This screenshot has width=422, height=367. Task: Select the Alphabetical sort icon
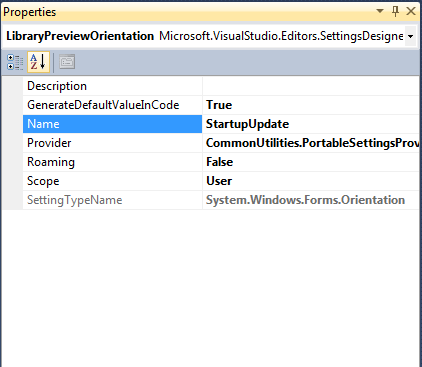click(38, 62)
